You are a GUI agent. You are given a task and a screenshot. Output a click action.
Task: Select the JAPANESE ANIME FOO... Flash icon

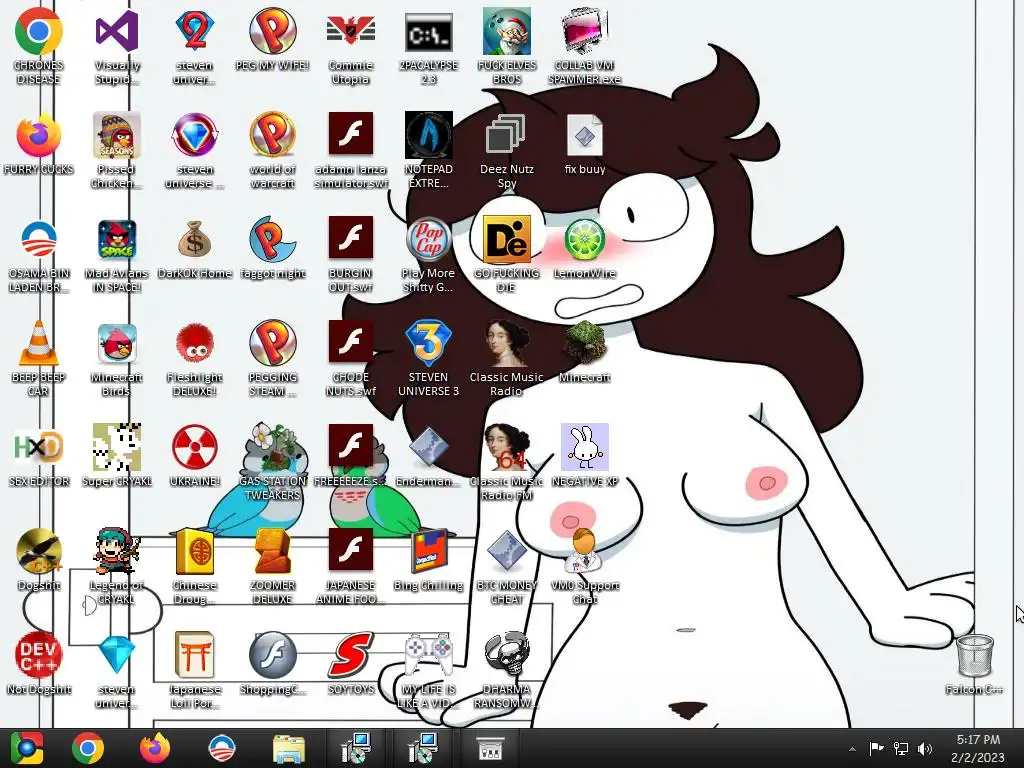(351, 550)
